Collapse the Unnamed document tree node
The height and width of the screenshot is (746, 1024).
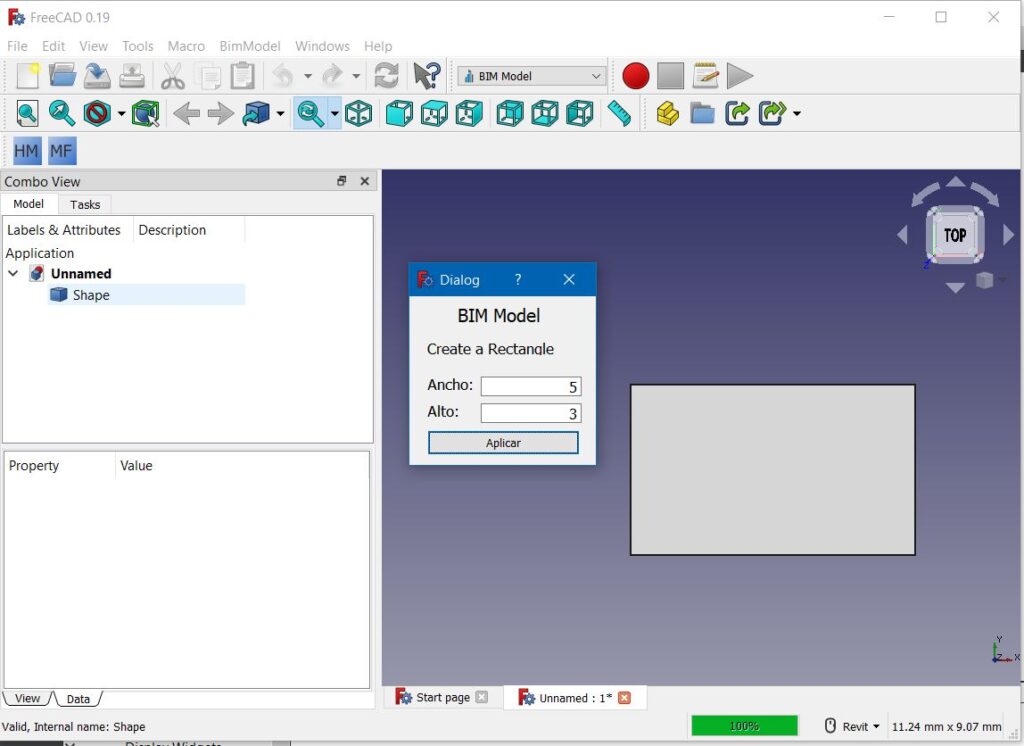click(x=13, y=273)
